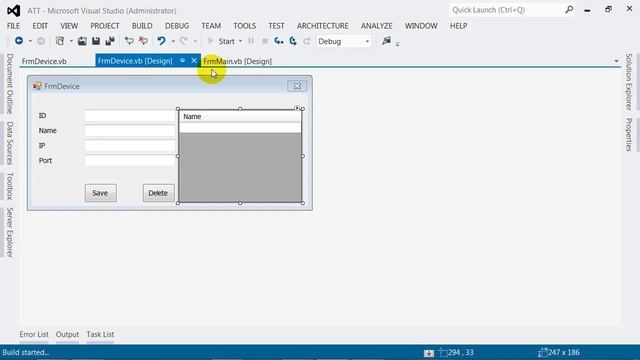Close the FrmDevice.vb [Design] tab
Screen dimensions: 640x360
coord(194,61)
